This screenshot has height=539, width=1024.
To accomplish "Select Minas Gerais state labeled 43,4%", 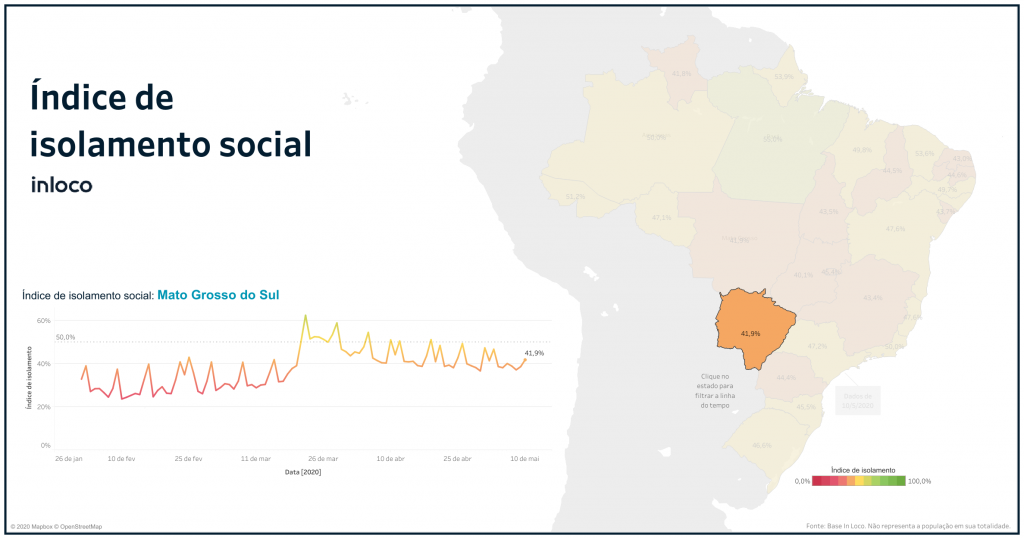I will tap(873, 297).
